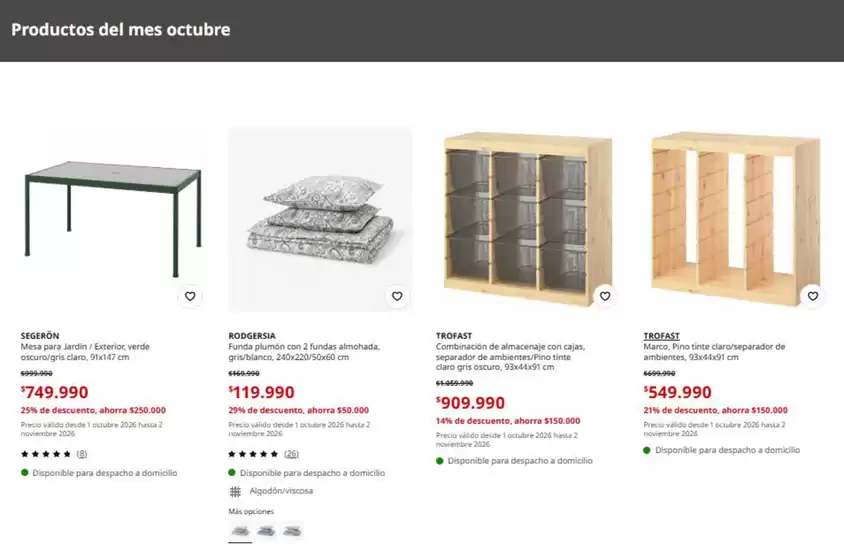
Task: Select second RODGERSIA option thumbnail
Action: [x=266, y=531]
